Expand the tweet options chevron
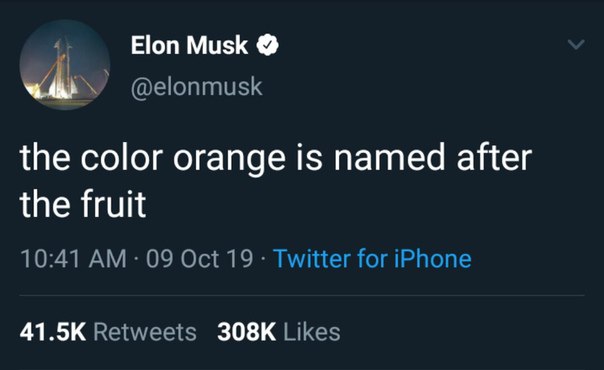 [576, 44]
